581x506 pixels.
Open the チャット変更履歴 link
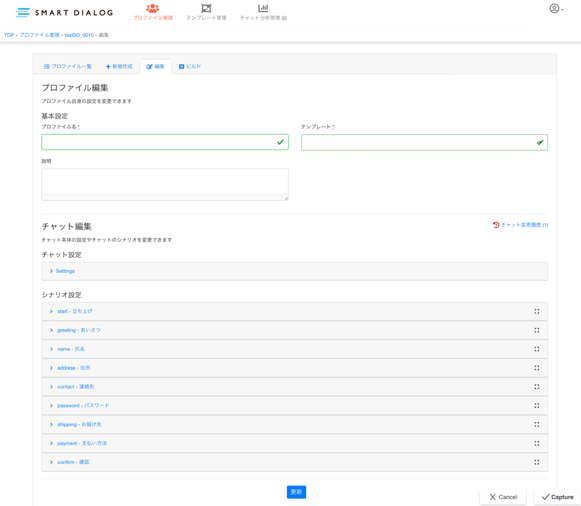tap(520, 225)
